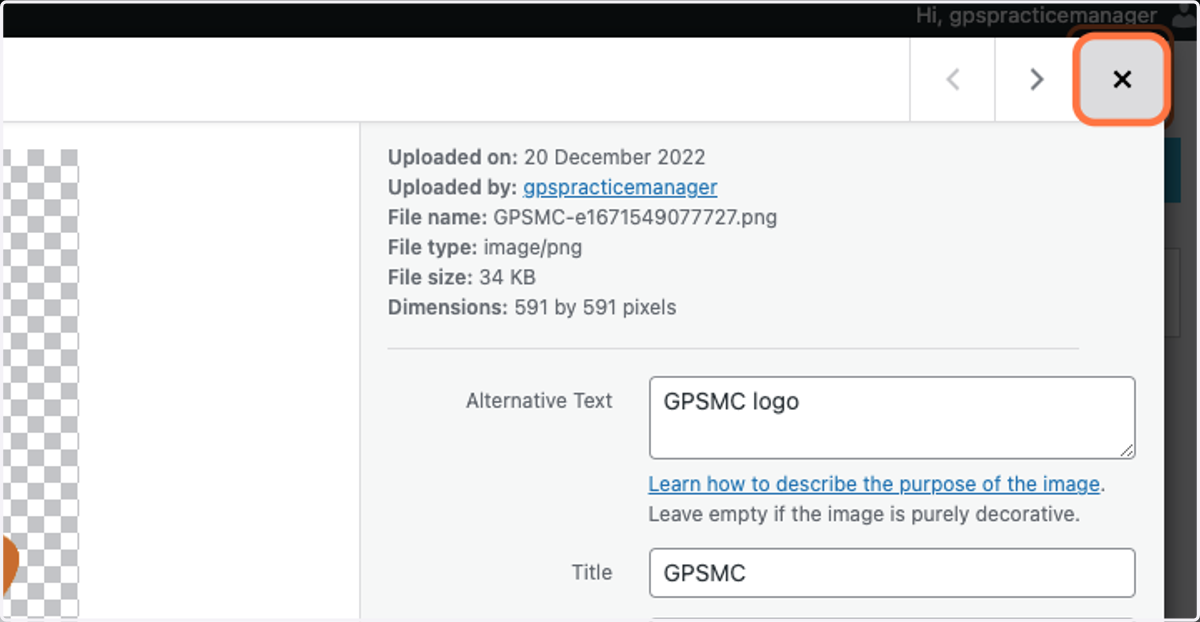
Task: Open the gpspracticemanager uploader link
Action: coord(620,187)
